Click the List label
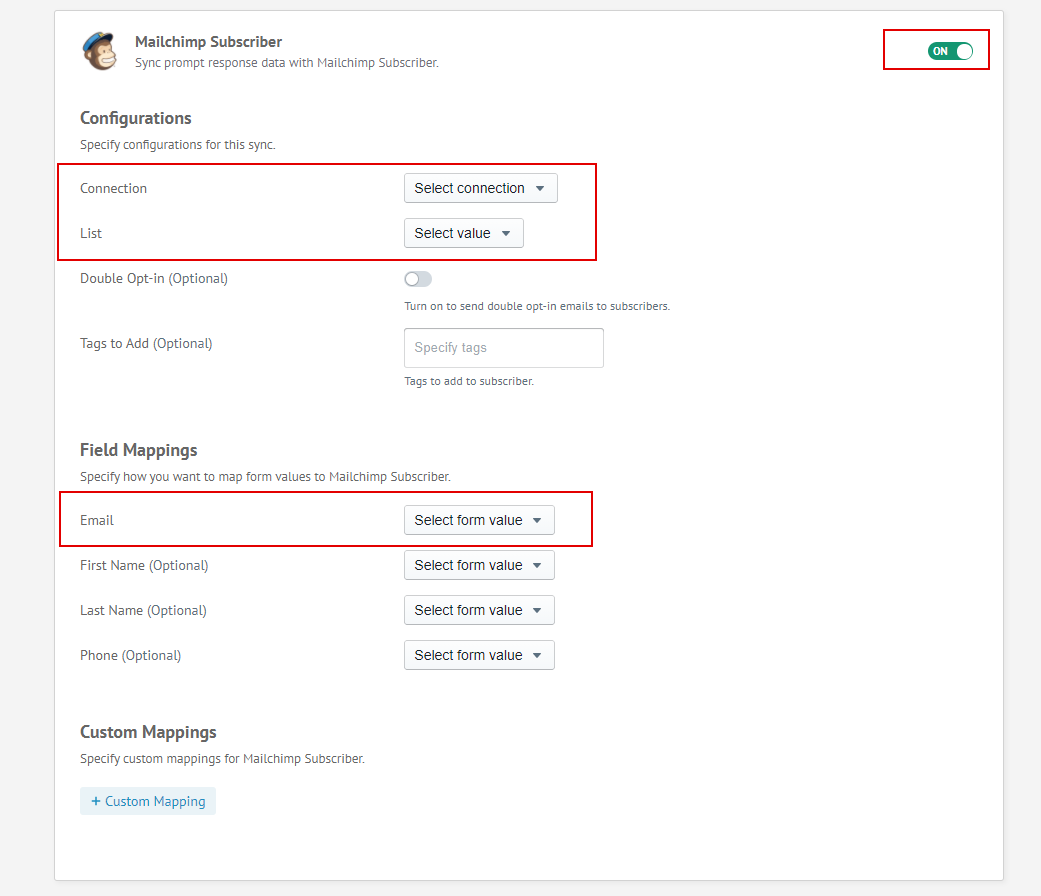Screen dimensions: 1041x896 coord(91,234)
